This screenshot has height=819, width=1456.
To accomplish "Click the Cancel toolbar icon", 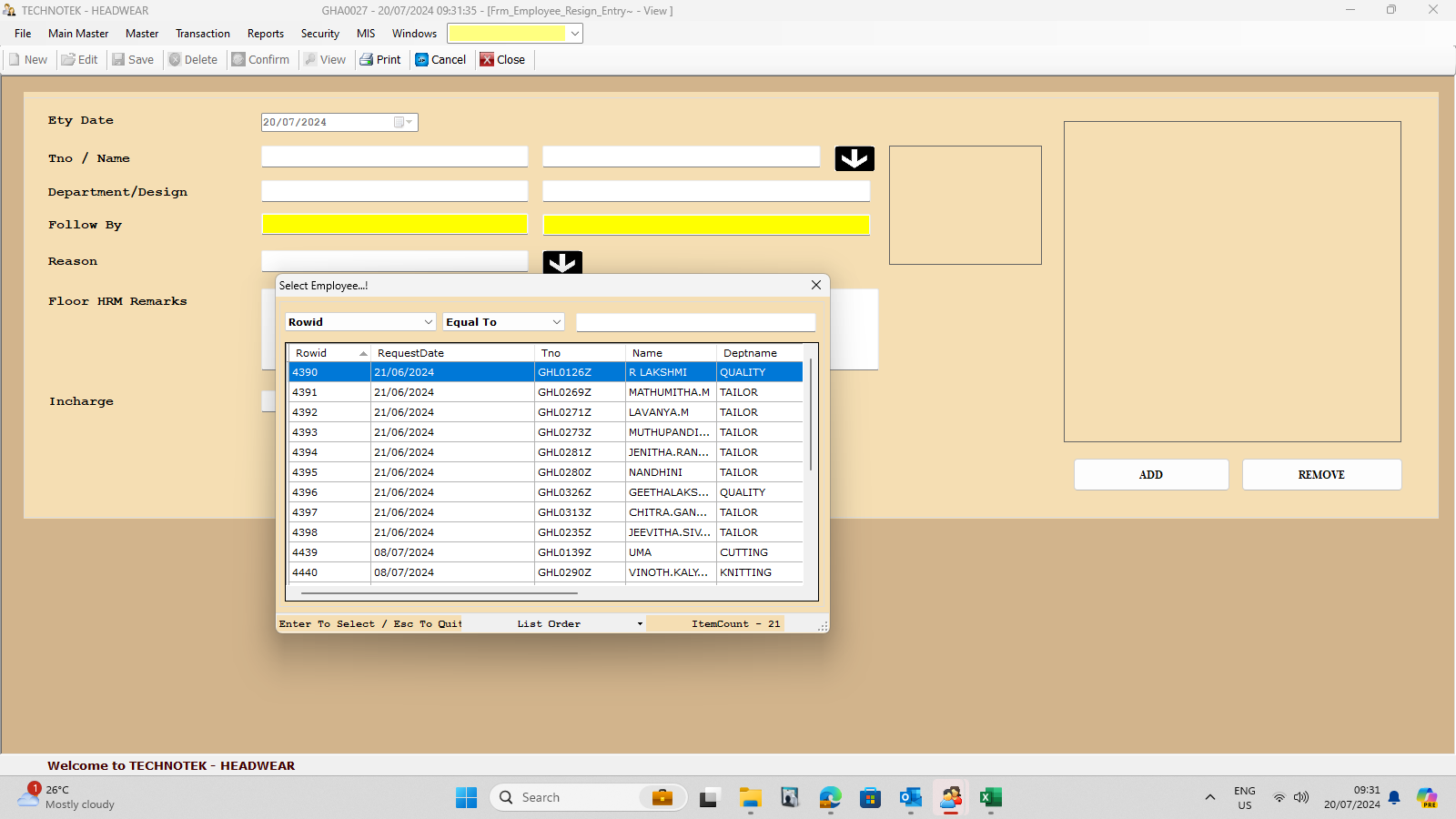I will 422,60.
